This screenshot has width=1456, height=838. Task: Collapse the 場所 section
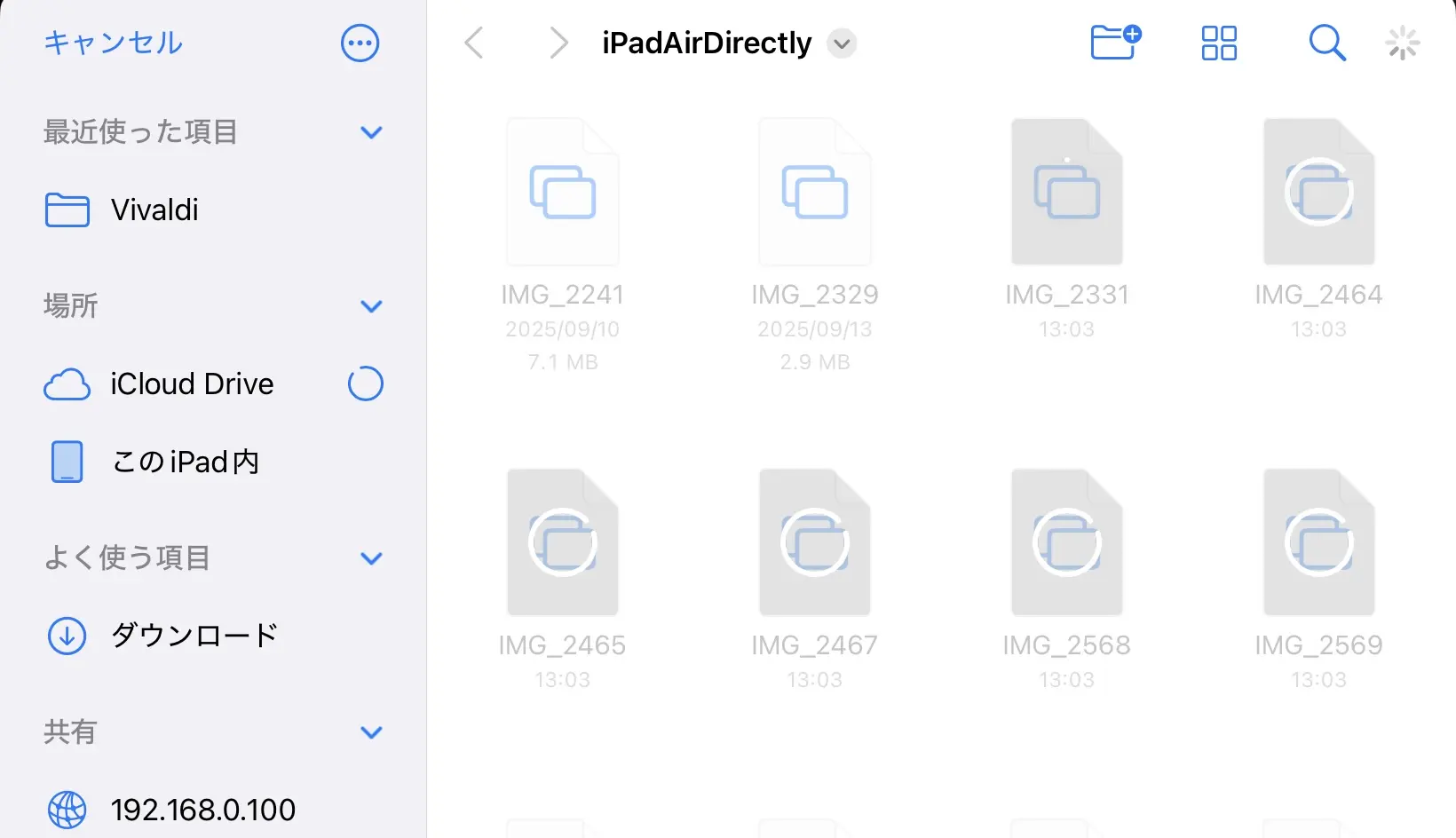click(x=371, y=306)
